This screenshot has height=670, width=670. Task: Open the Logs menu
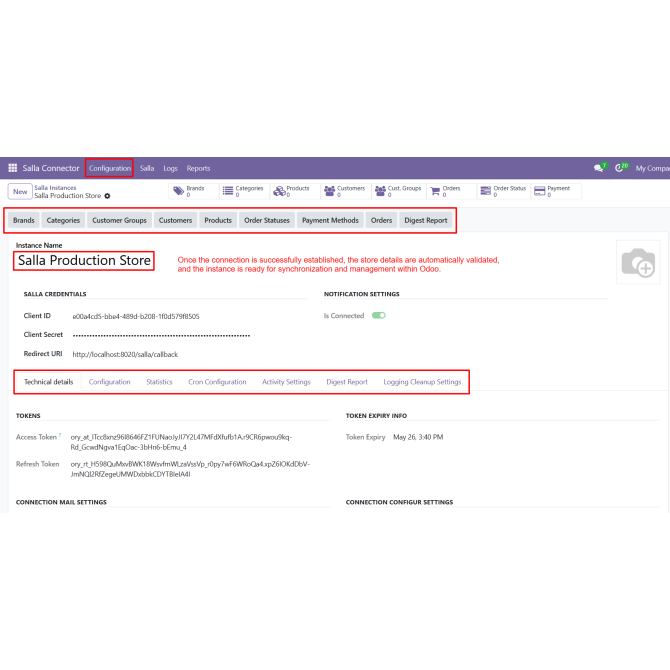[170, 168]
